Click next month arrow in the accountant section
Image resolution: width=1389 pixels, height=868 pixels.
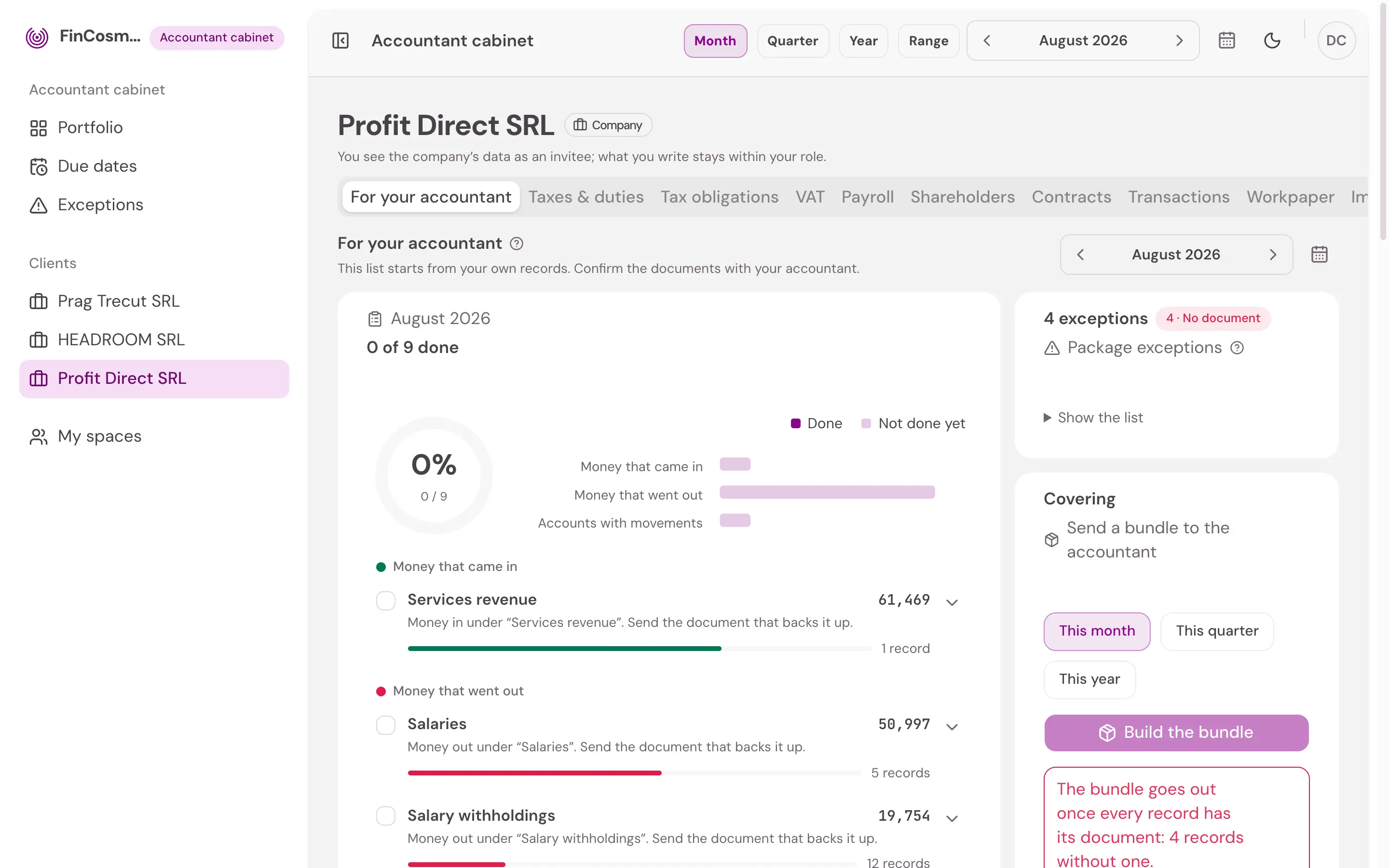pos(1273,255)
